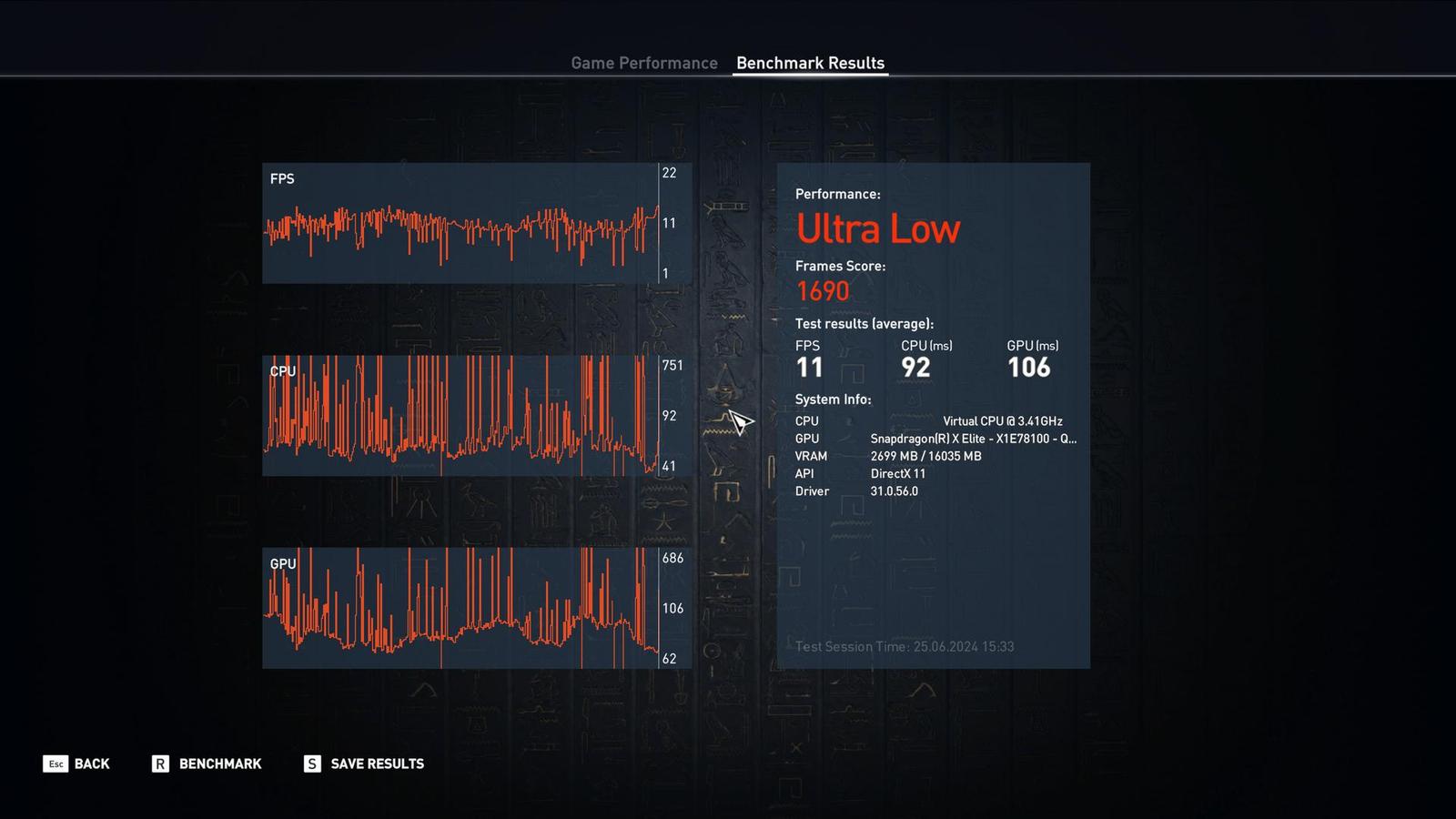Click the average FPS value 11
The image size is (1456, 819).
tap(809, 367)
